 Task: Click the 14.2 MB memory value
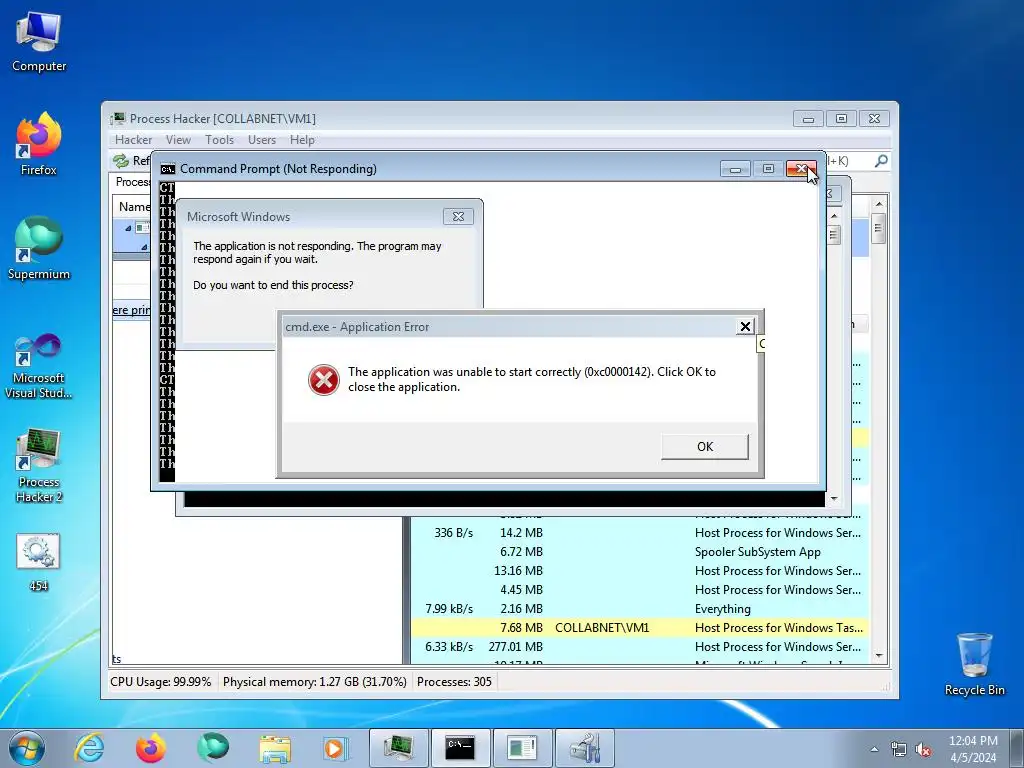(522, 533)
